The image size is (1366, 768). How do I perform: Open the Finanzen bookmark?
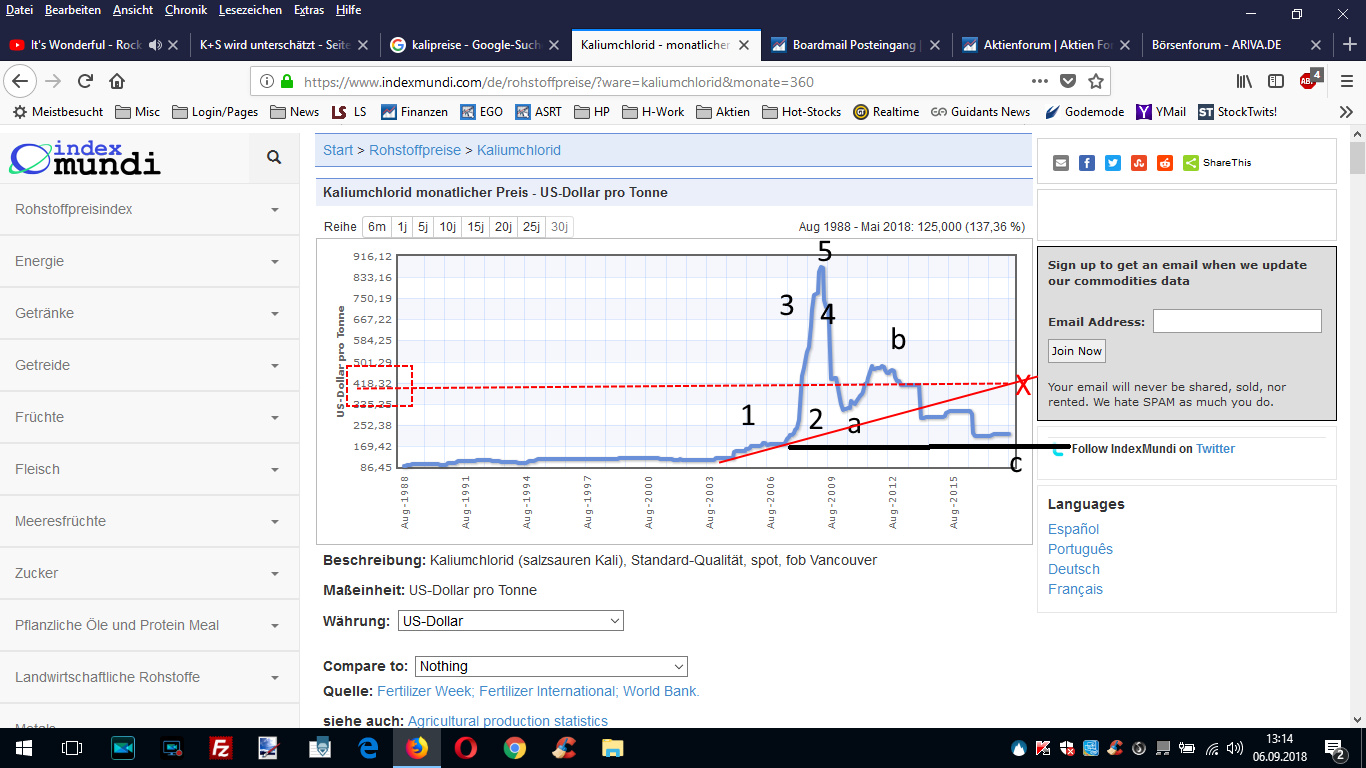(414, 112)
